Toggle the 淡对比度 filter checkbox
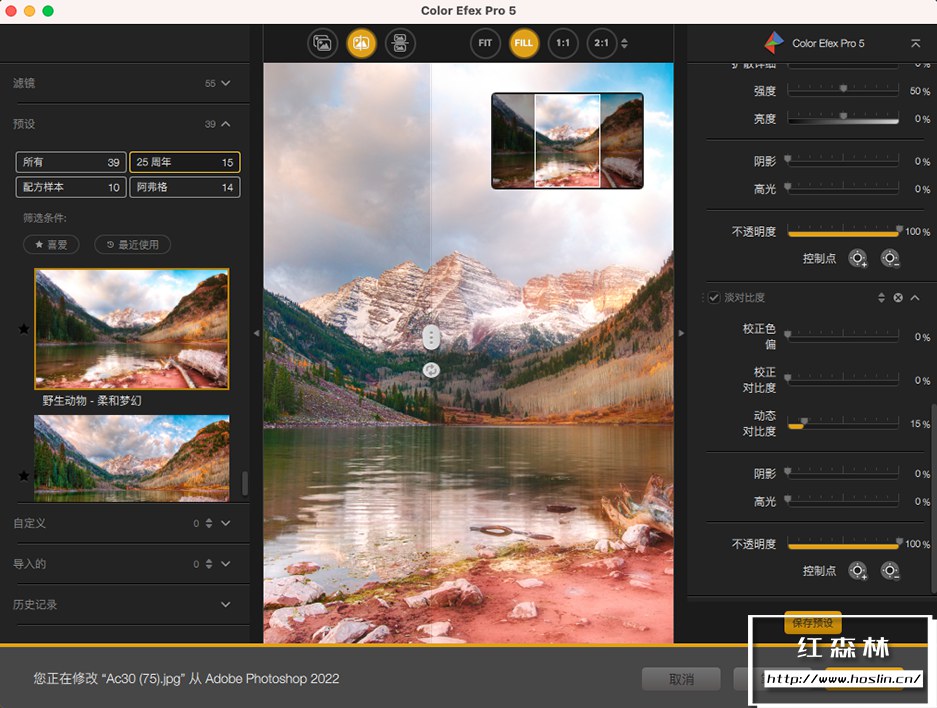This screenshot has height=708, width=937. (x=714, y=298)
